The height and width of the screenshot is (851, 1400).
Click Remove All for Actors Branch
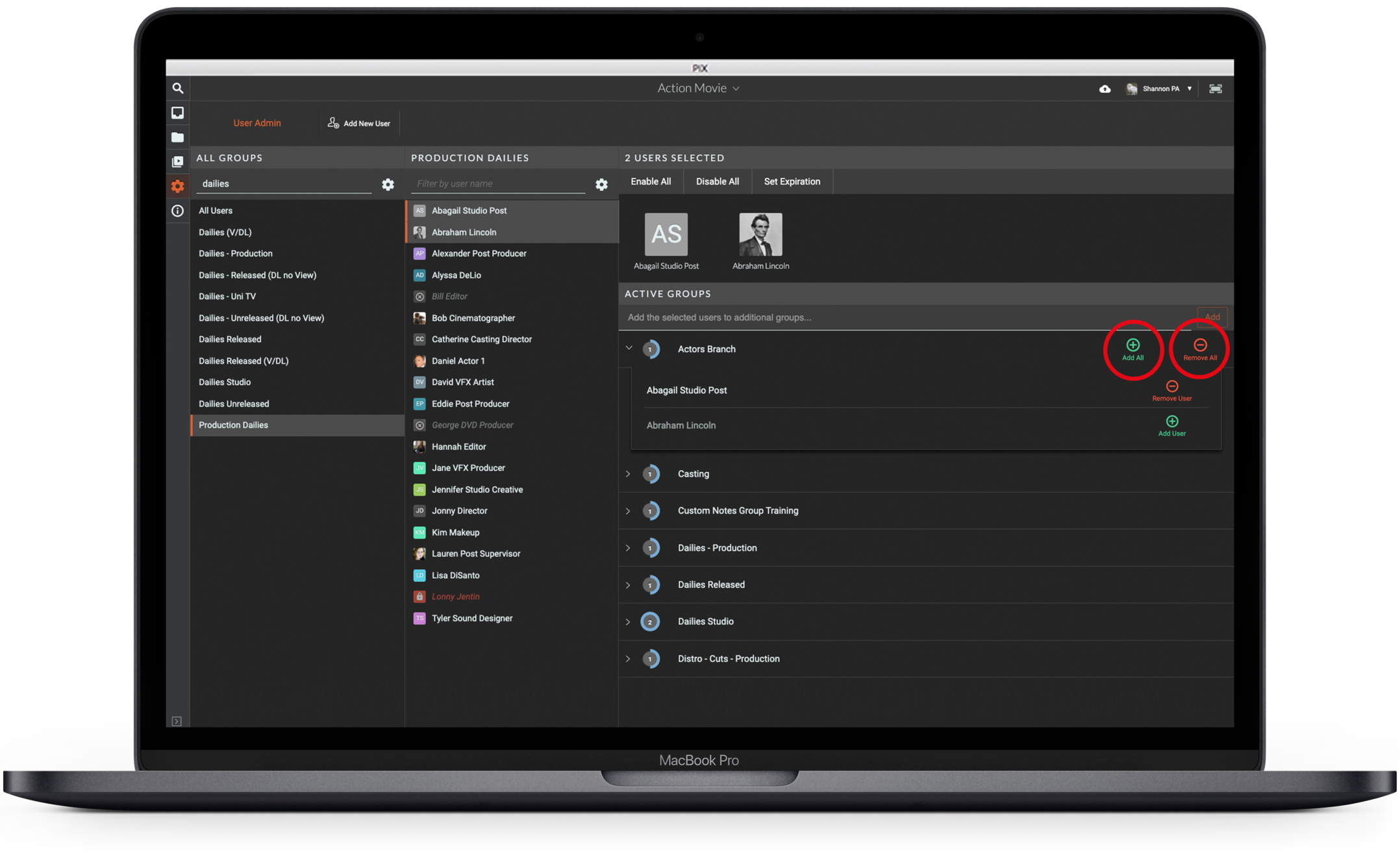point(1199,349)
